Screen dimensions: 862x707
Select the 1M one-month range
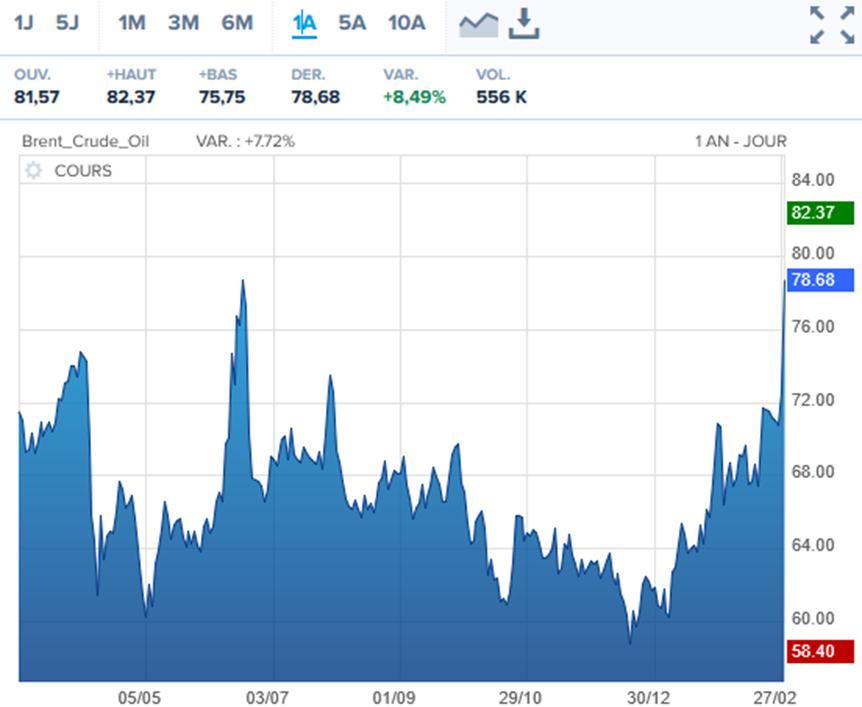[131, 23]
